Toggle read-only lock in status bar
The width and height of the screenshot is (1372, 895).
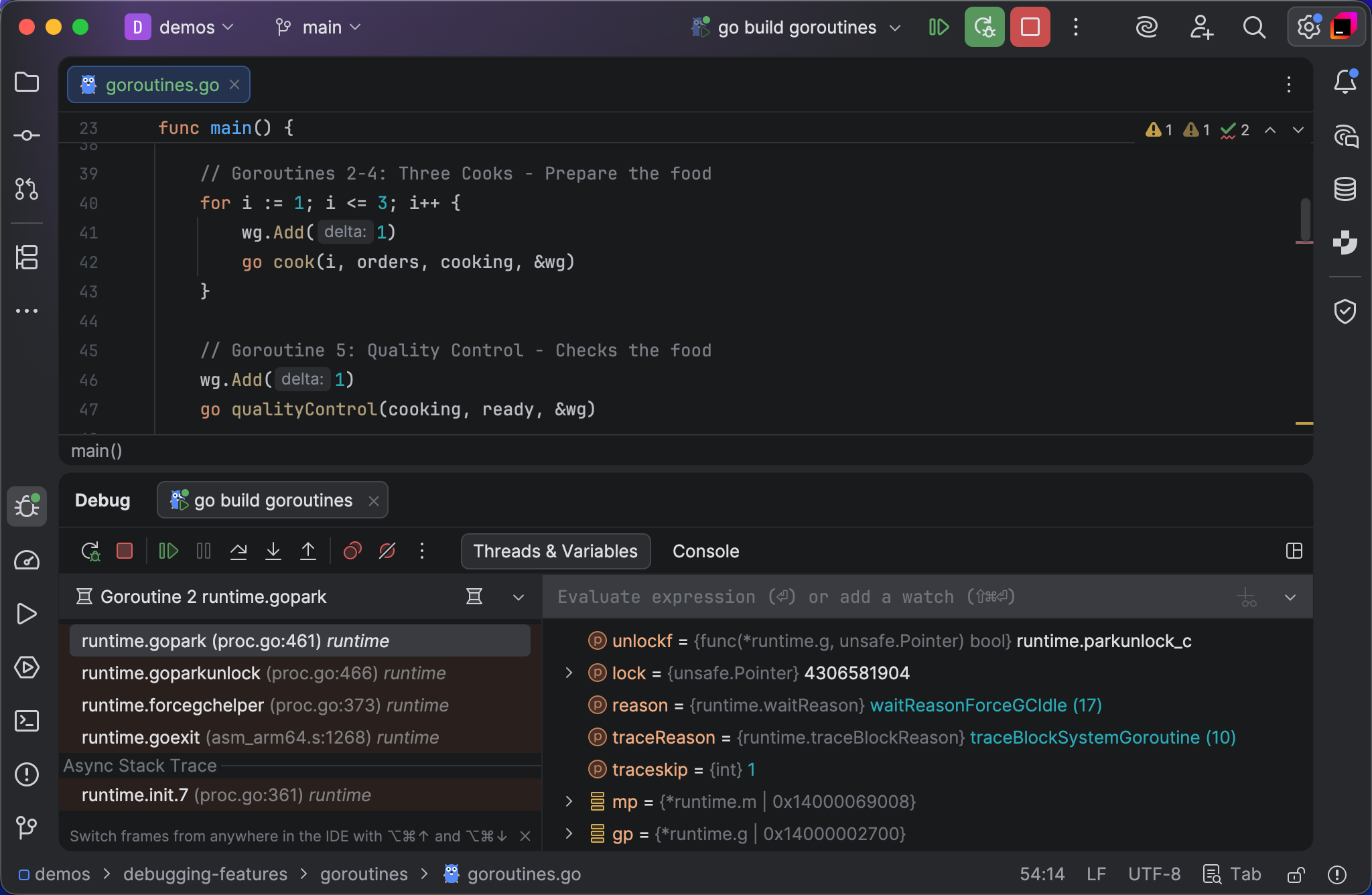coord(1296,874)
